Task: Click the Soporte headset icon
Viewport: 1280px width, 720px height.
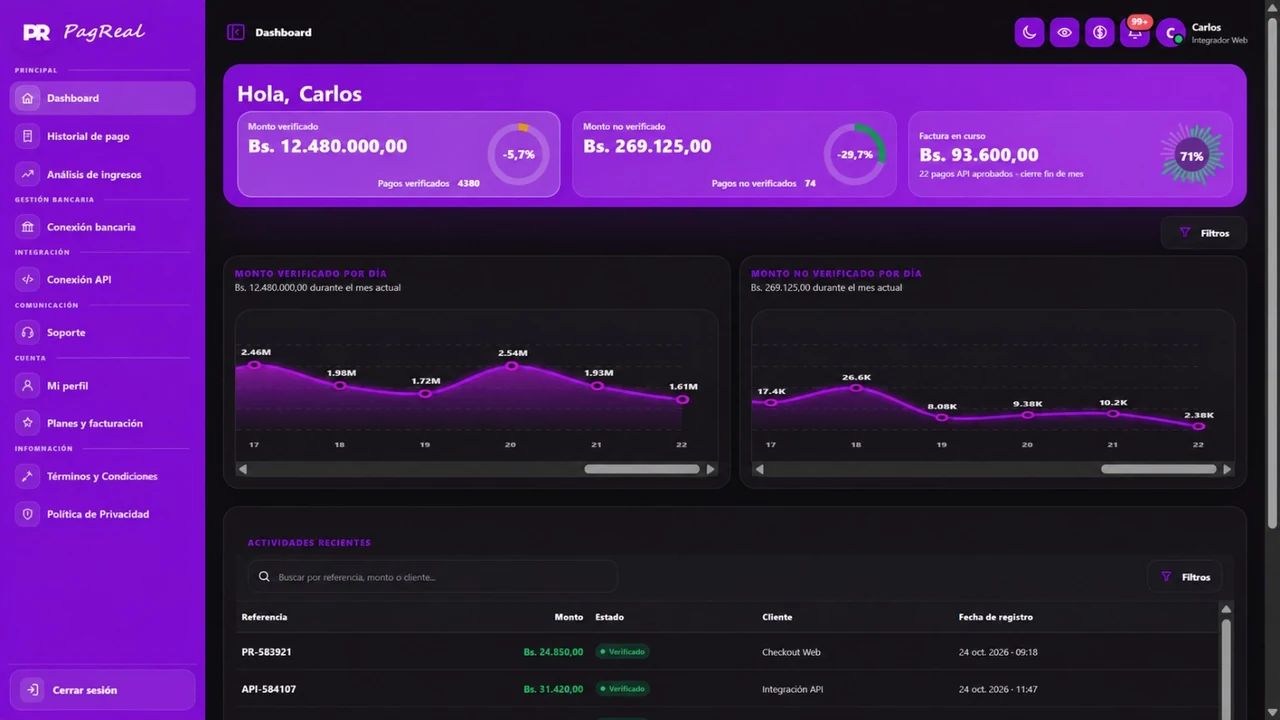Action: [28, 333]
